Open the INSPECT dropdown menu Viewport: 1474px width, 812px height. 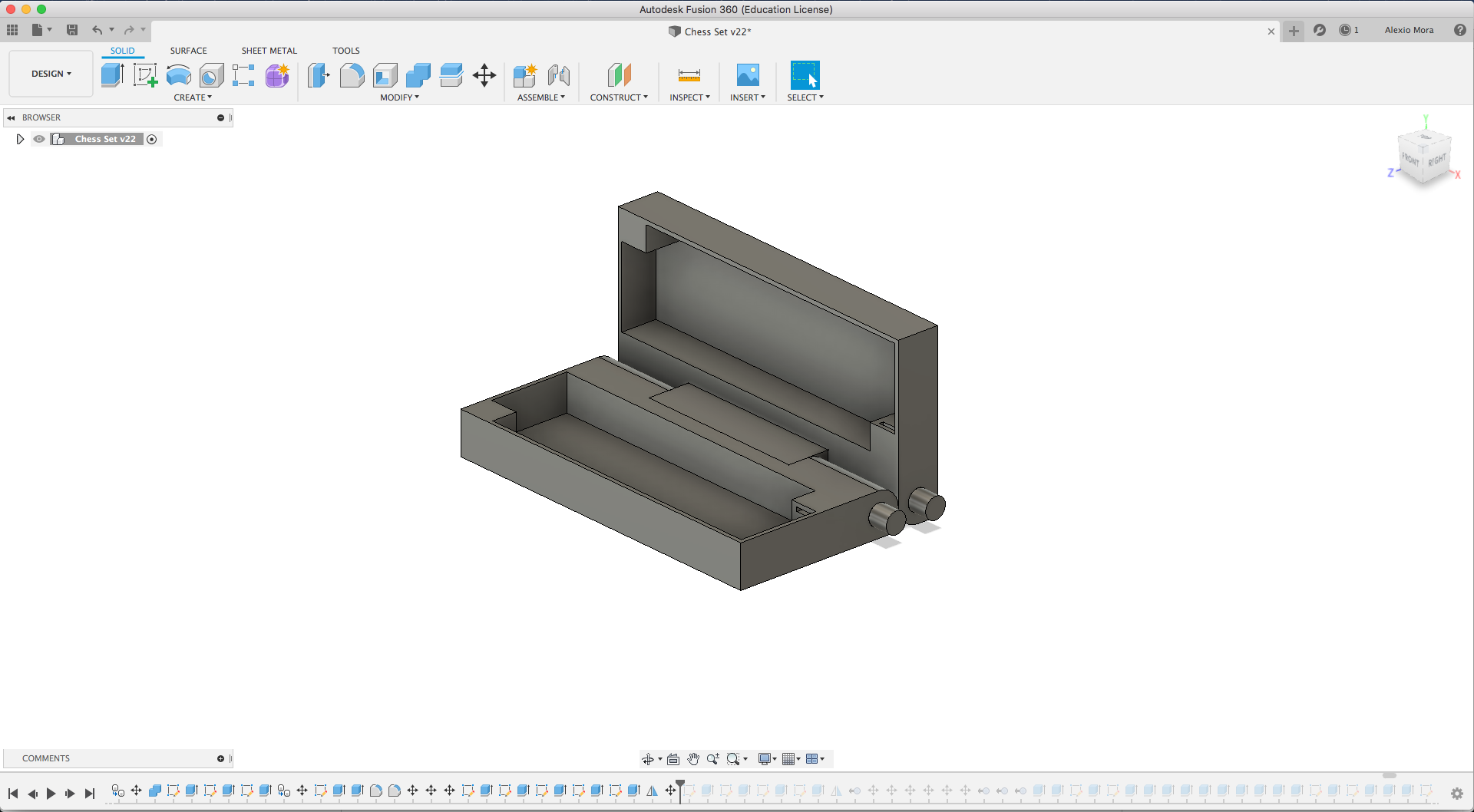coord(689,97)
